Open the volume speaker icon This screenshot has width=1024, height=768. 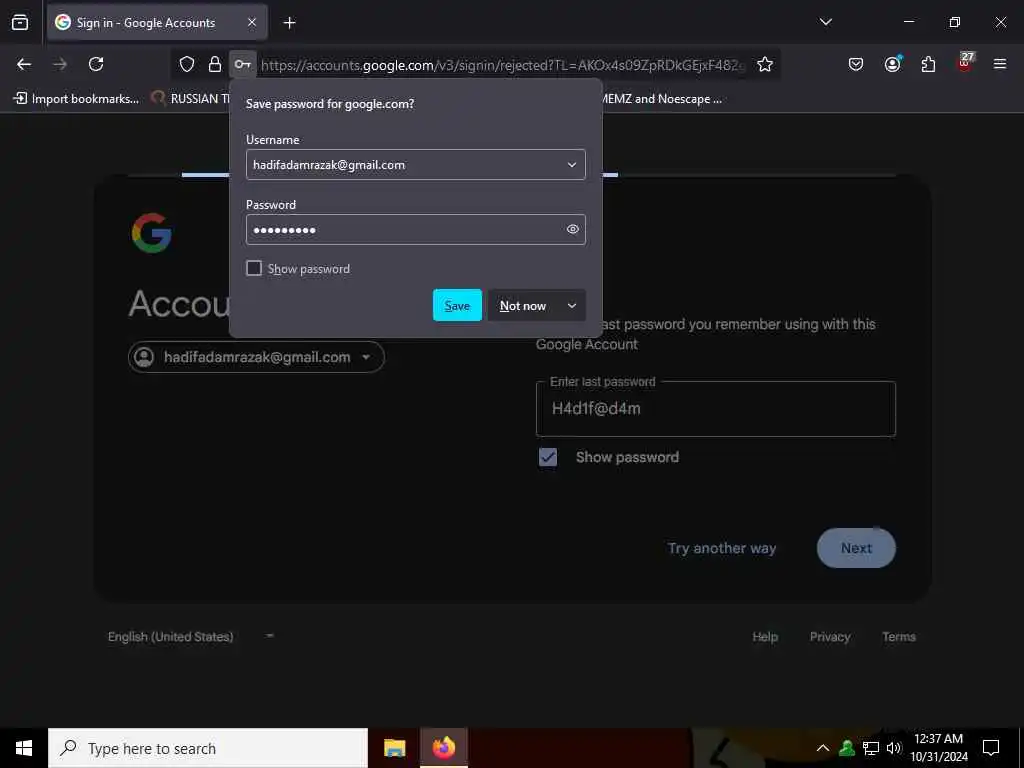tap(893, 748)
